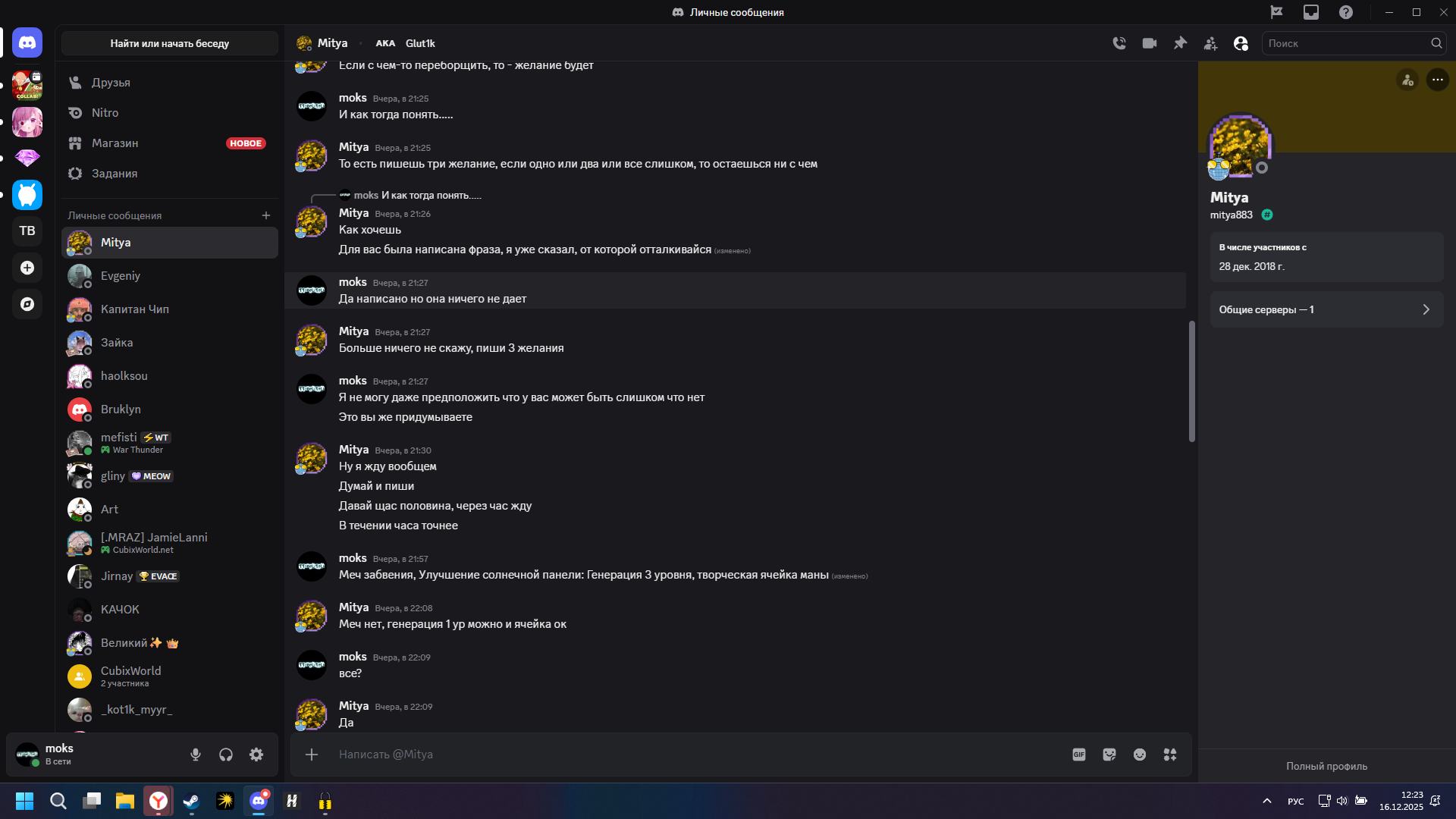Start a voice call with Mitya
This screenshot has width=1456, height=819.
pos(1119,43)
